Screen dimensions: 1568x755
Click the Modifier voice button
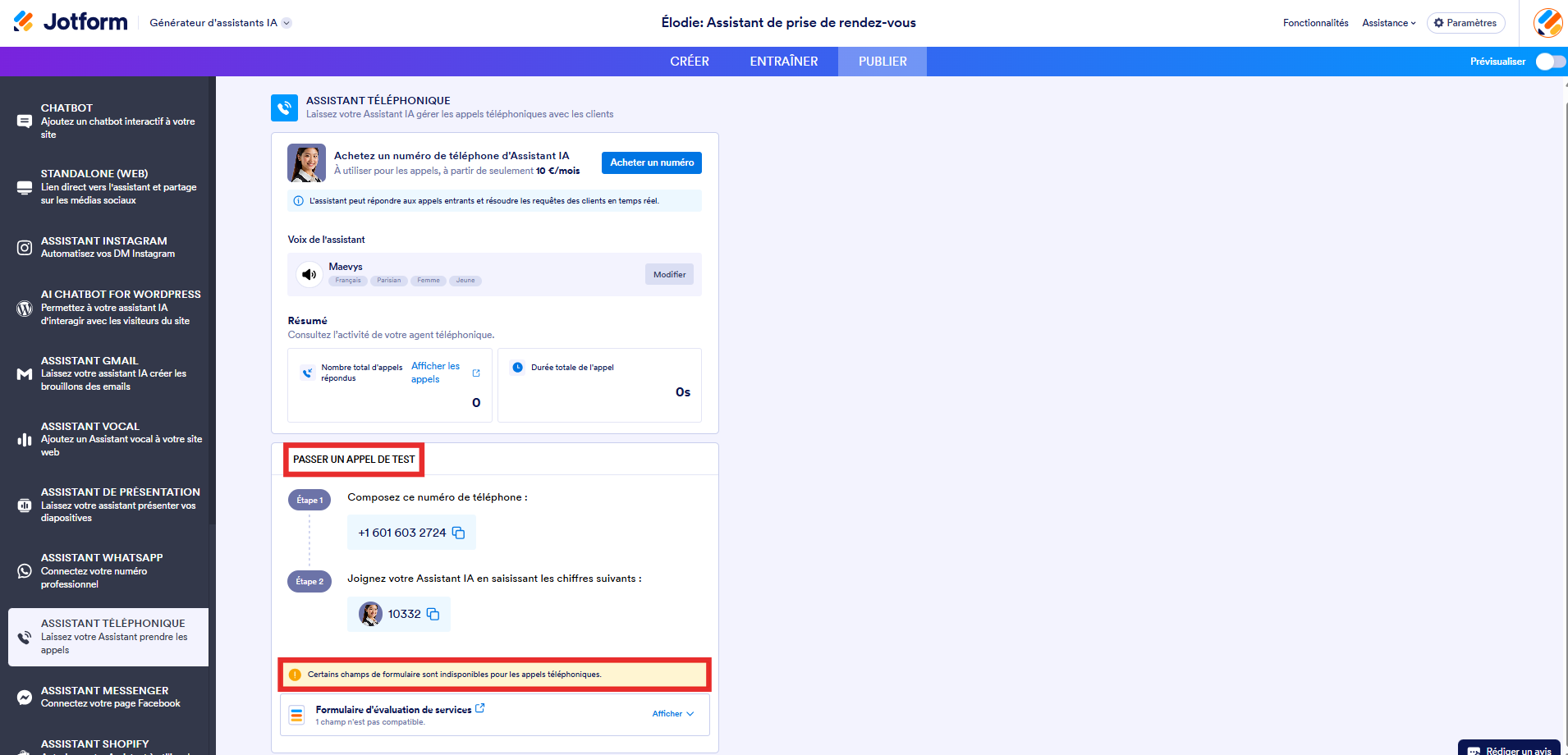click(669, 274)
